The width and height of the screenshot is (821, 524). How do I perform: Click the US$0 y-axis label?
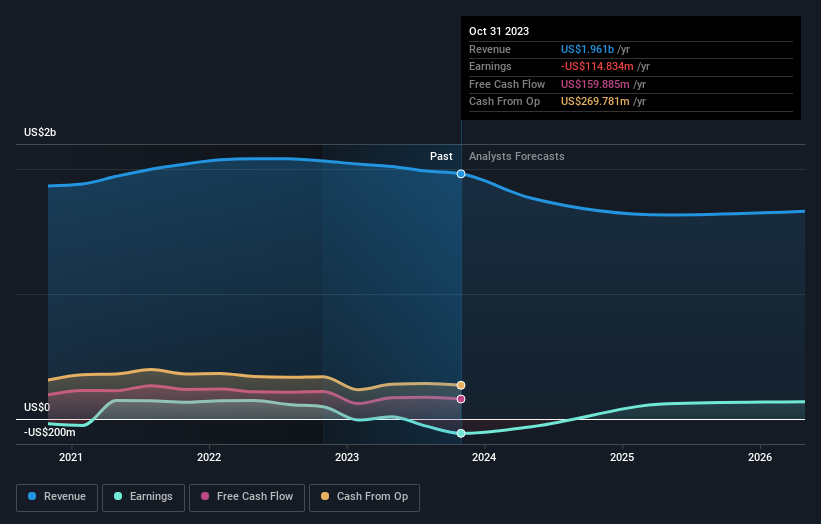pyautogui.click(x=37, y=407)
